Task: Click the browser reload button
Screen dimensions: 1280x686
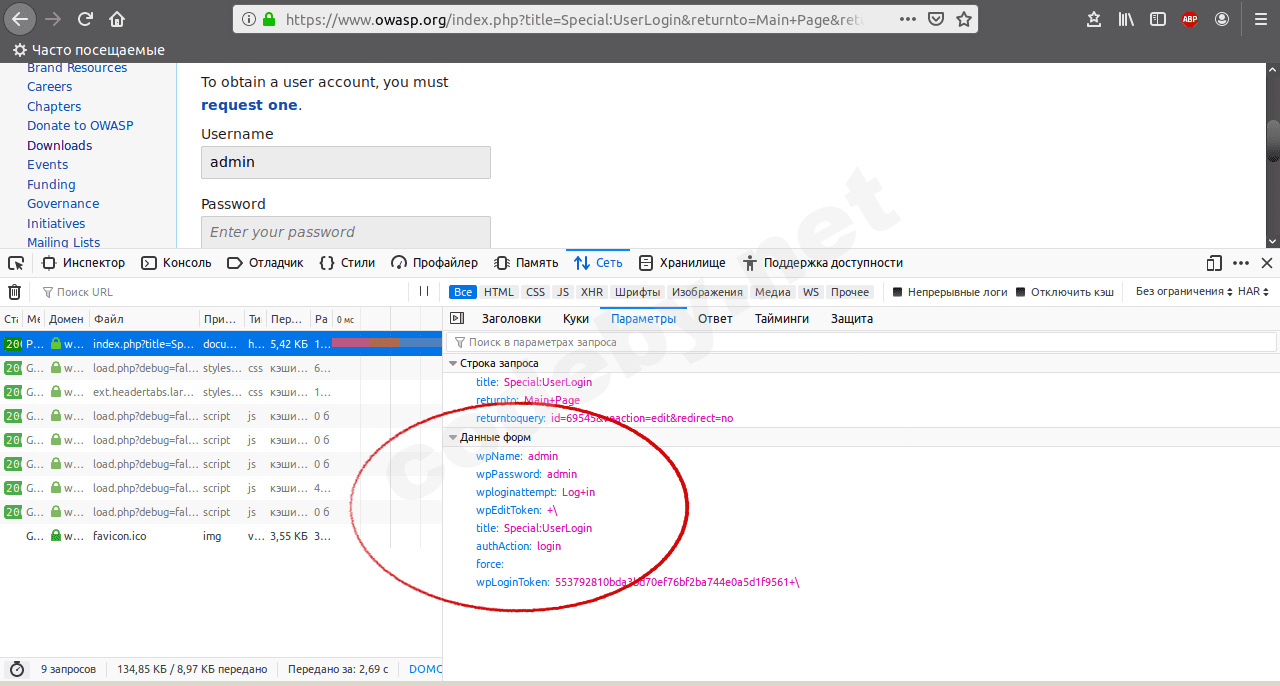Action: point(86,19)
